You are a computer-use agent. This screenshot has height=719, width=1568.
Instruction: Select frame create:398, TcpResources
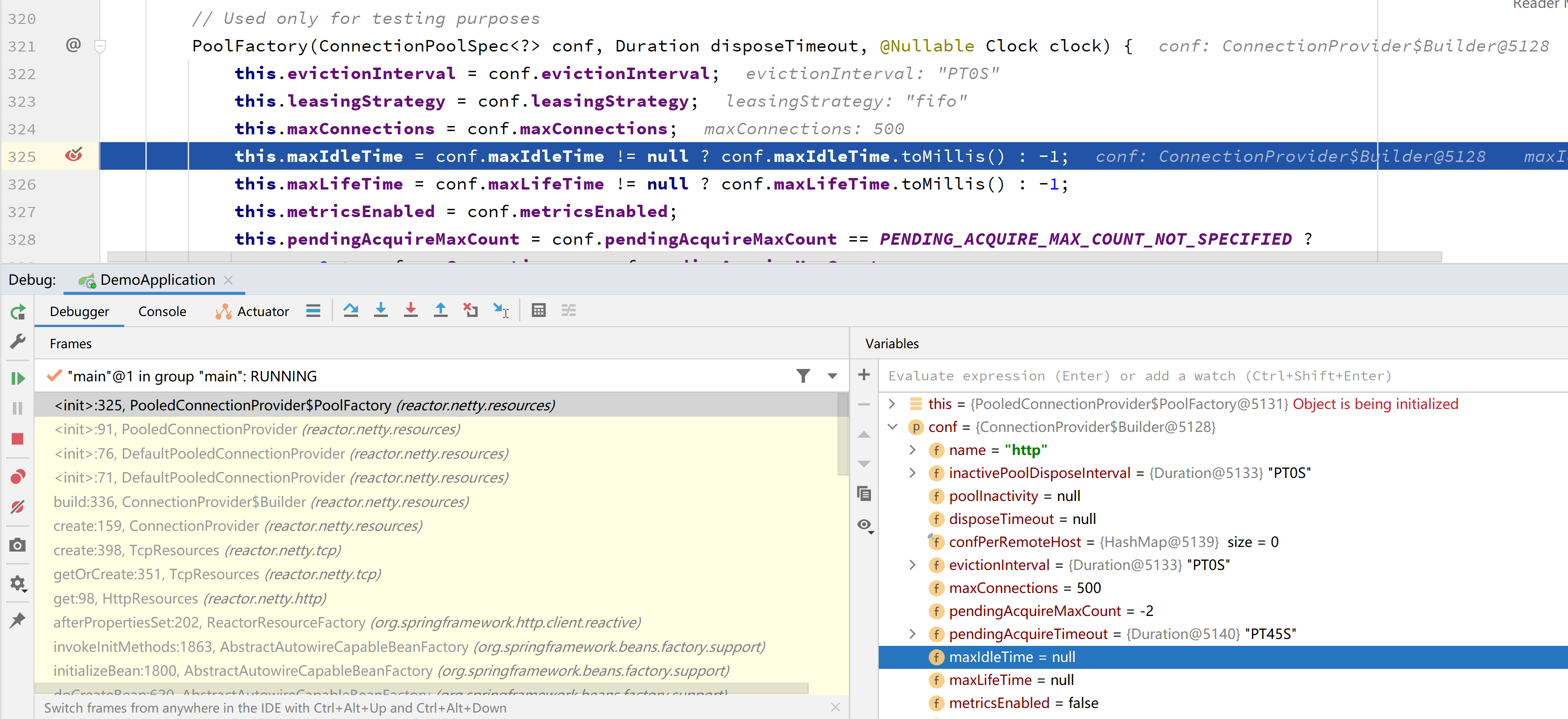point(197,550)
